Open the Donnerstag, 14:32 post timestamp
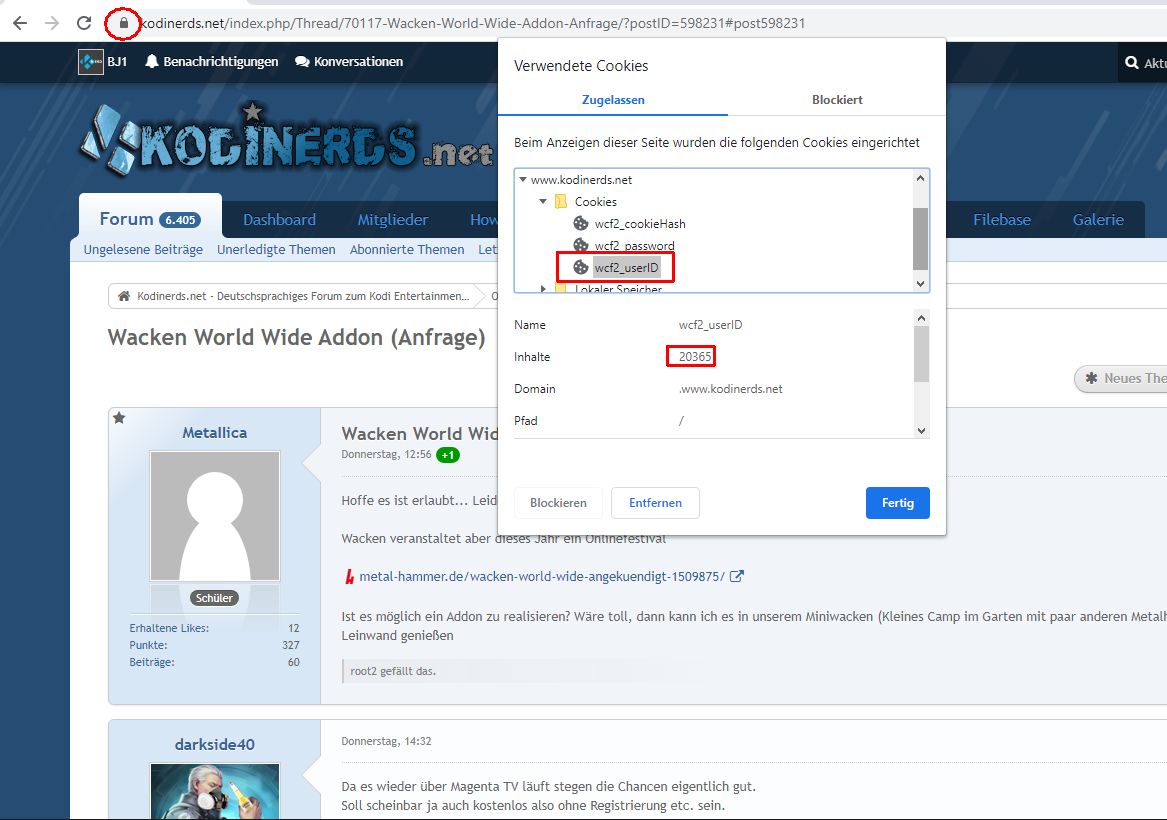 pos(386,741)
